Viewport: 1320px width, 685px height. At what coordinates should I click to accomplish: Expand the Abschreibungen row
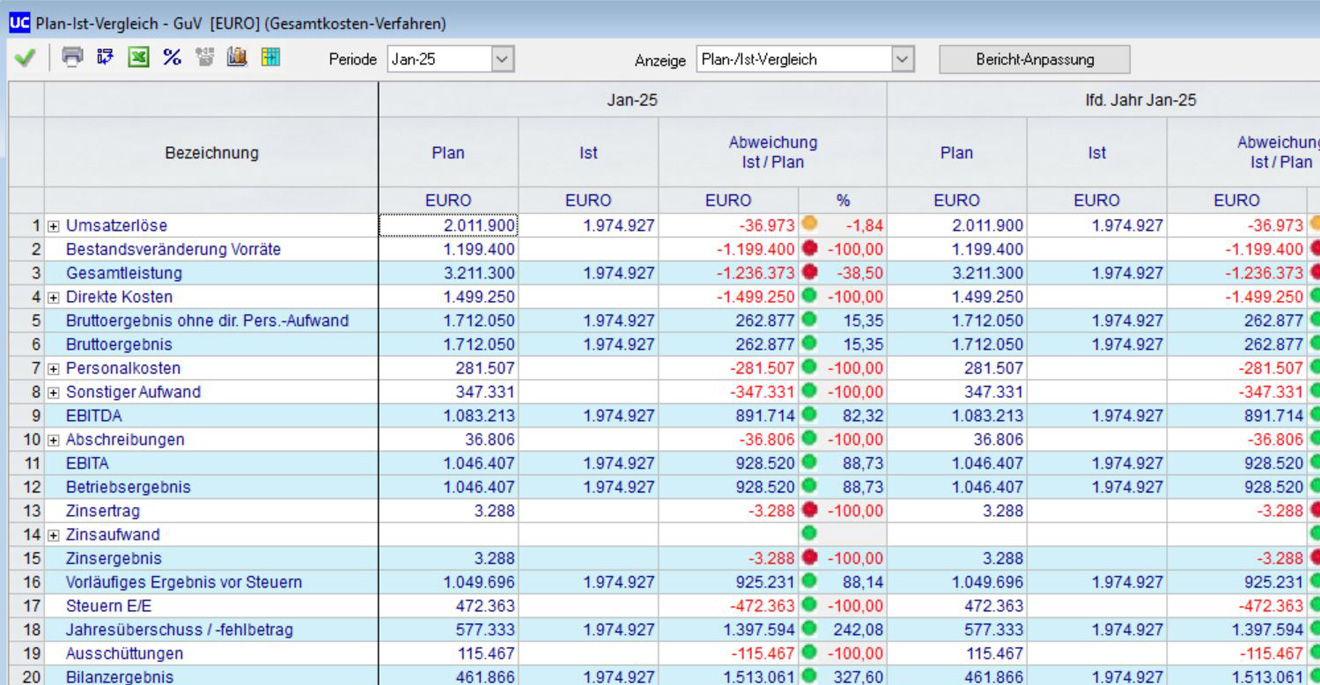pyautogui.click(x=54, y=440)
